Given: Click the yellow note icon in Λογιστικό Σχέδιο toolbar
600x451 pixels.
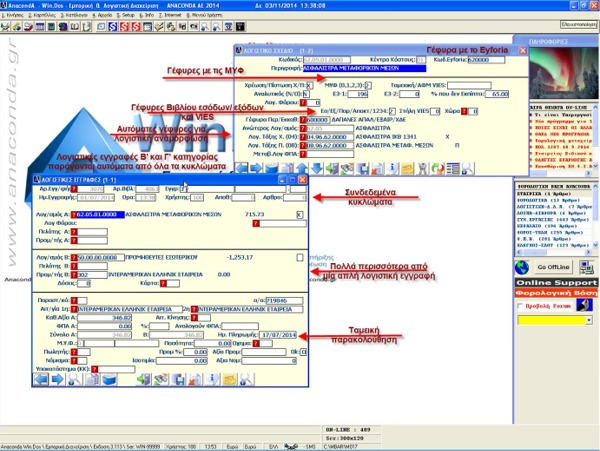Looking at the screenshot, I should tap(407, 168).
